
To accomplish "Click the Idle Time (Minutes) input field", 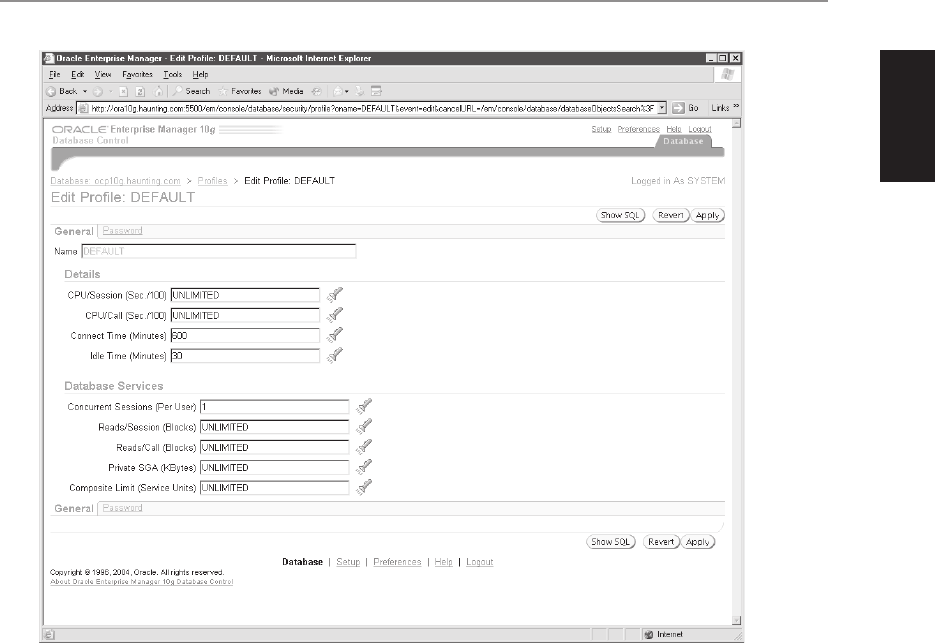I will click(x=245, y=356).
